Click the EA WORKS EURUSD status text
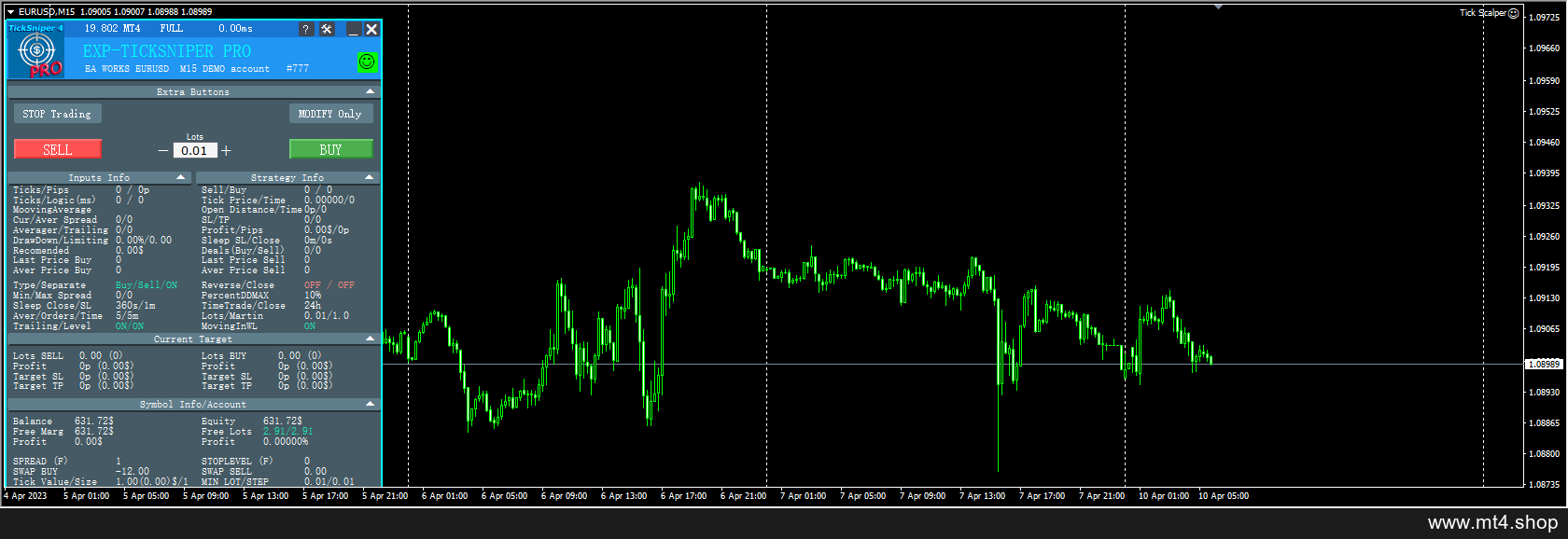This screenshot has width=1568, height=539. [x=128, y=69]
